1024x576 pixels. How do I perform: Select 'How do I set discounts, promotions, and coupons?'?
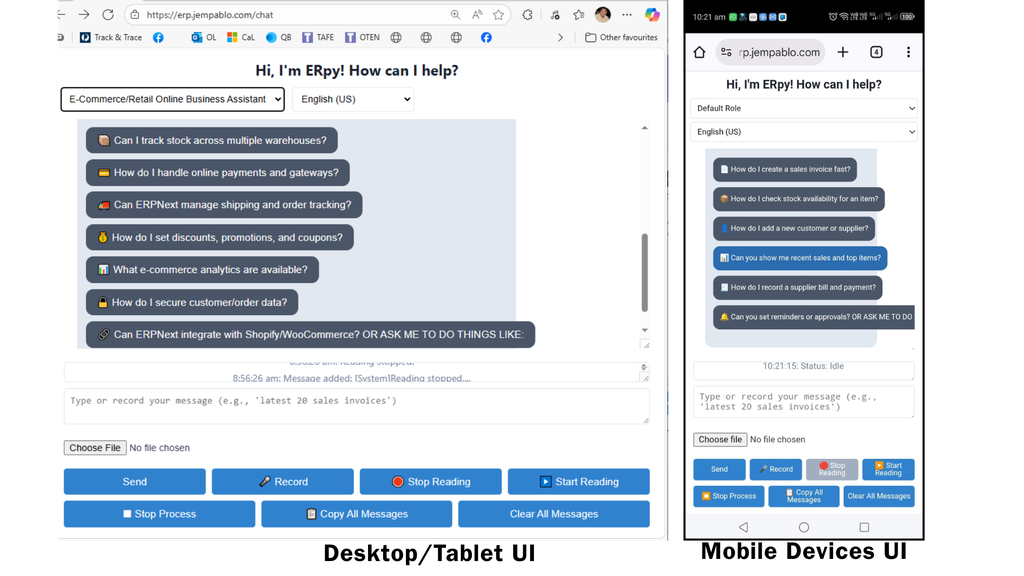[x=219, y=237]
